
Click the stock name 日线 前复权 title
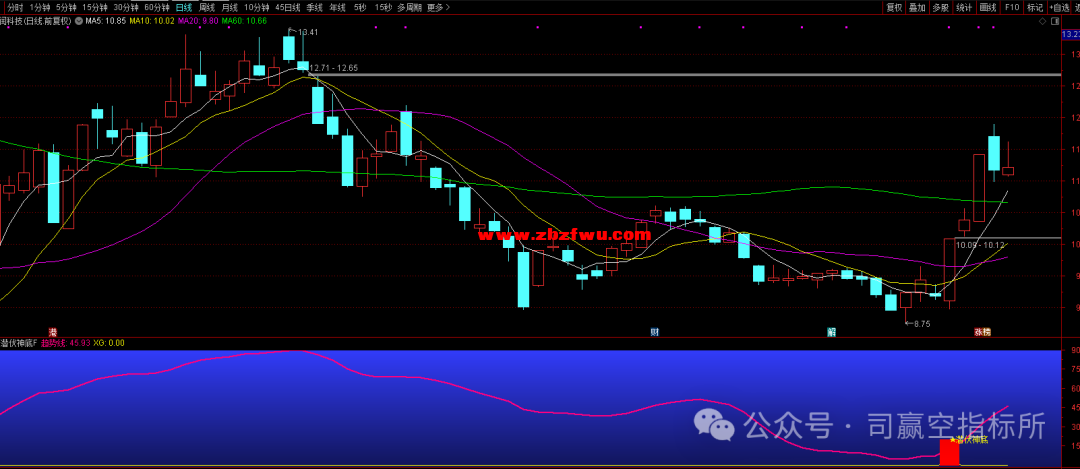(x=36, y=21)
